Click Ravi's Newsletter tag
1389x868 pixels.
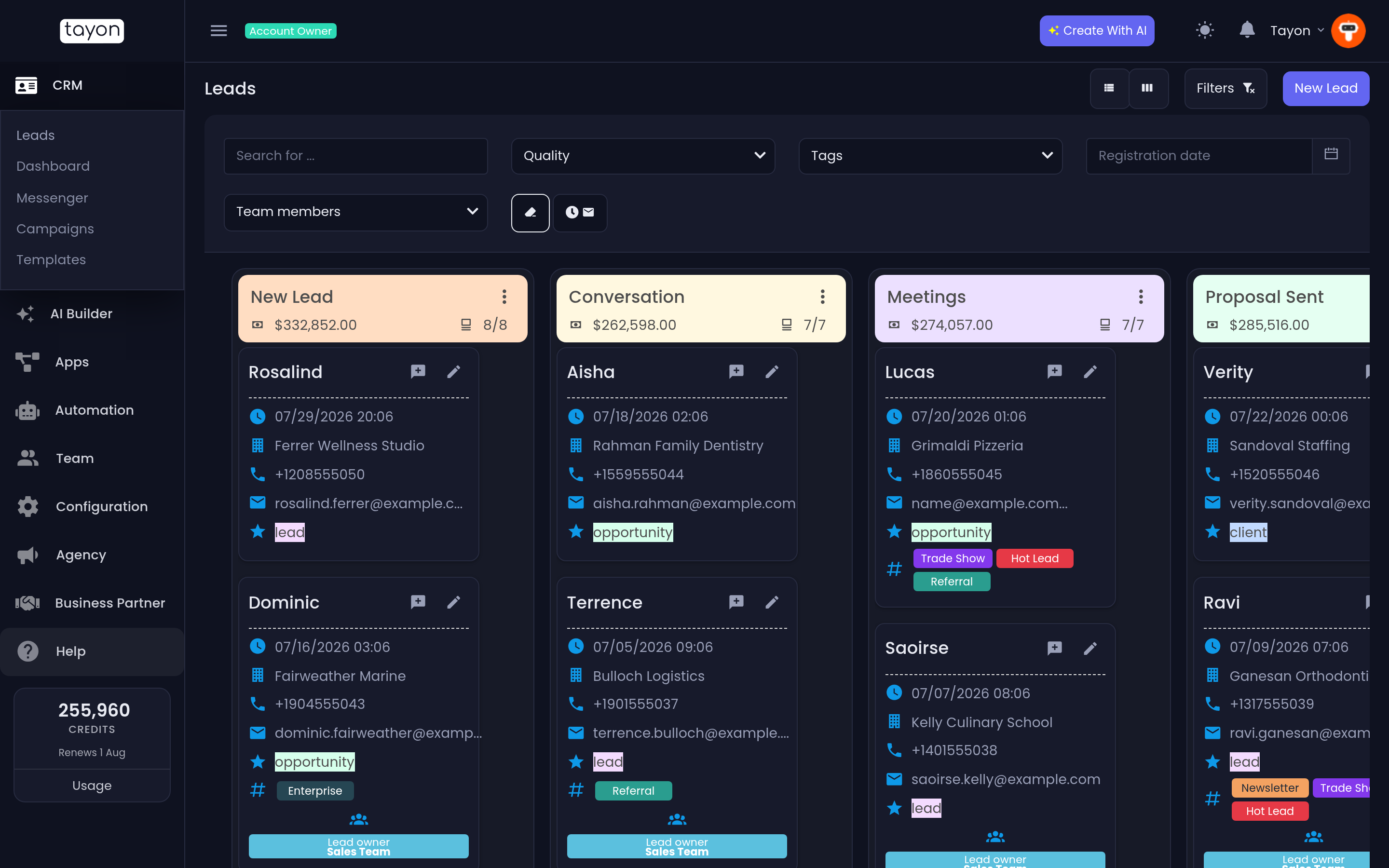click(1269, 788)
